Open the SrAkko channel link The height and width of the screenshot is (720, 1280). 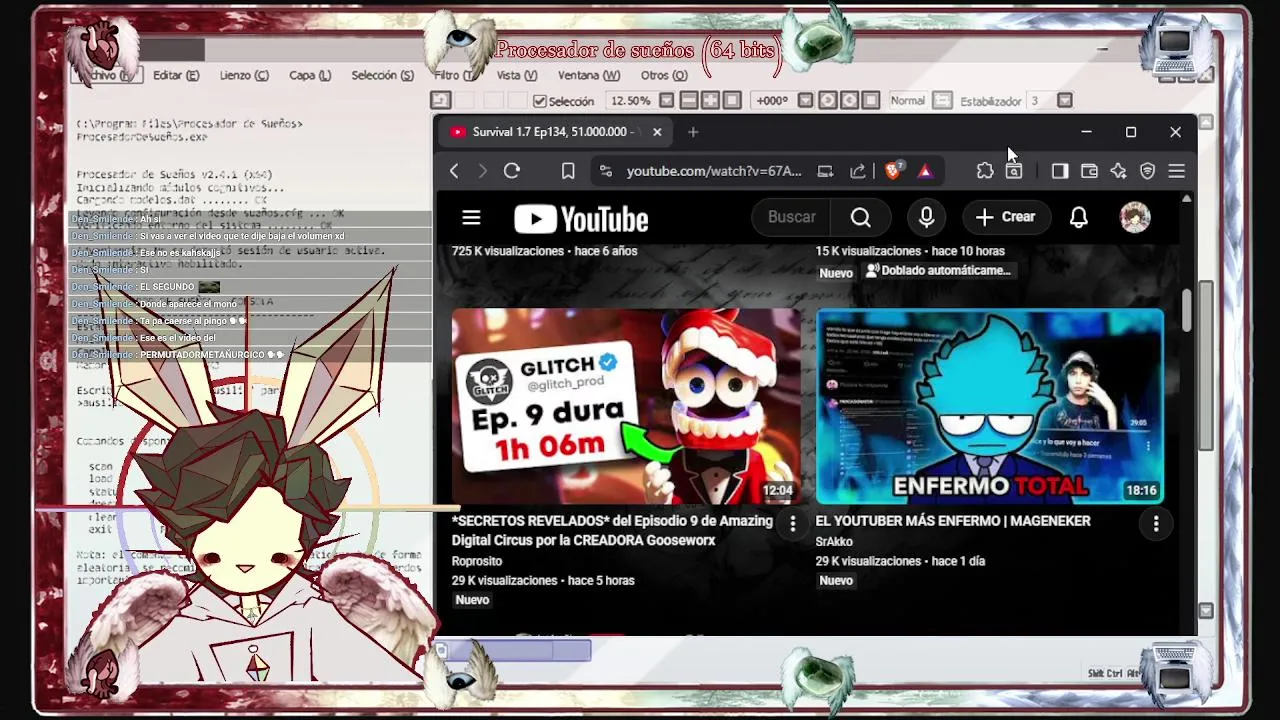[x=834, y=542]
